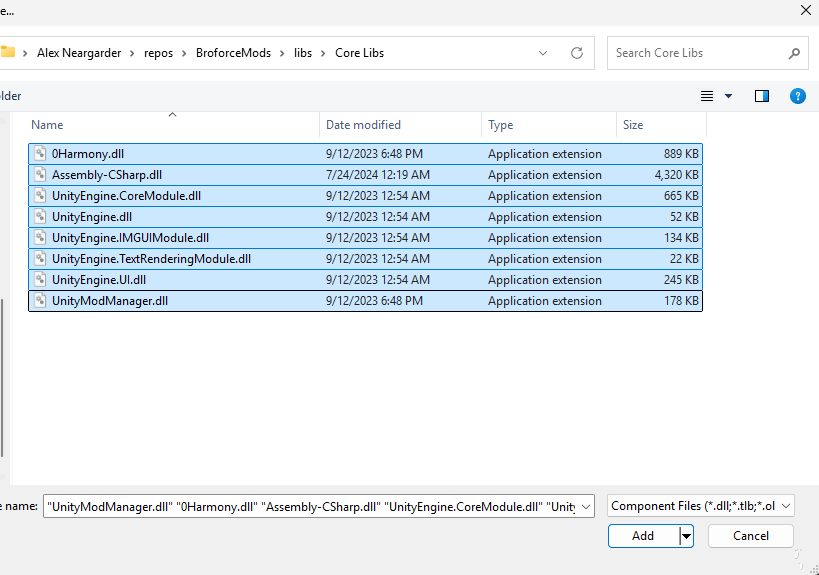This screenshot has height=575, width=819.
Task: Open the Component Files type dropdown
Action: 786,506
